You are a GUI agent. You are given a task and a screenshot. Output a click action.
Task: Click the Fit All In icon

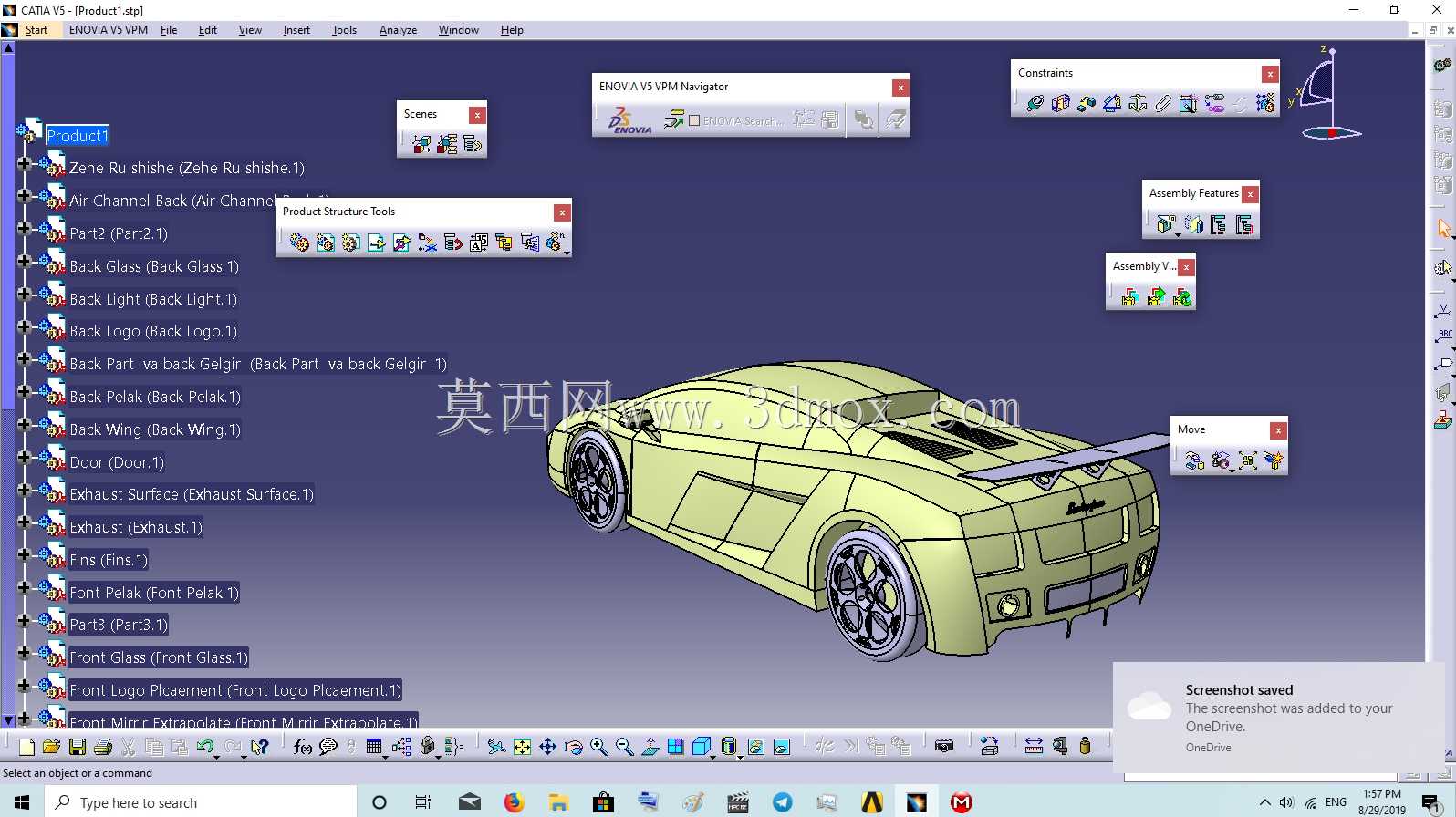(522, 747)
